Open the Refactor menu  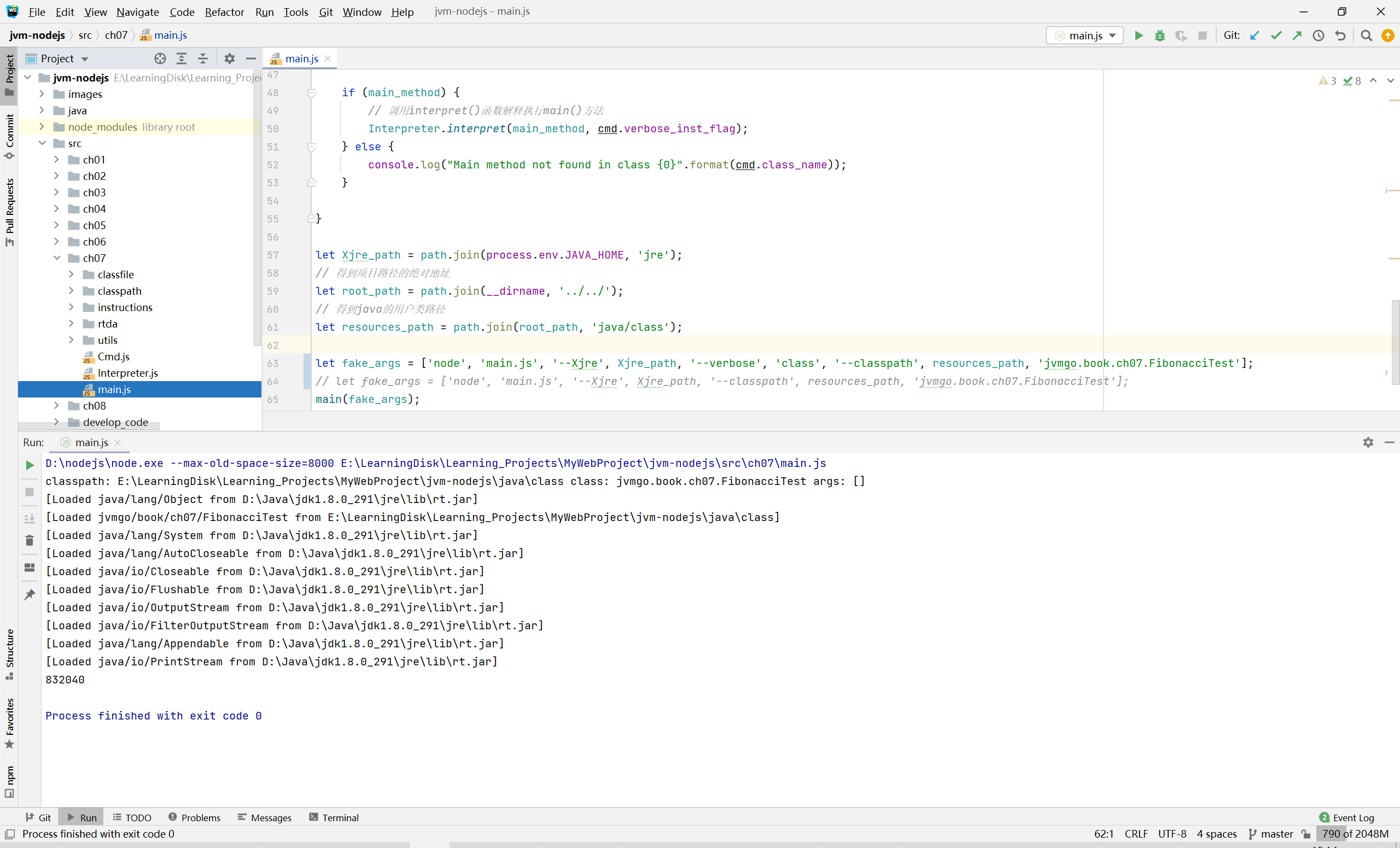tap(224, 12)
